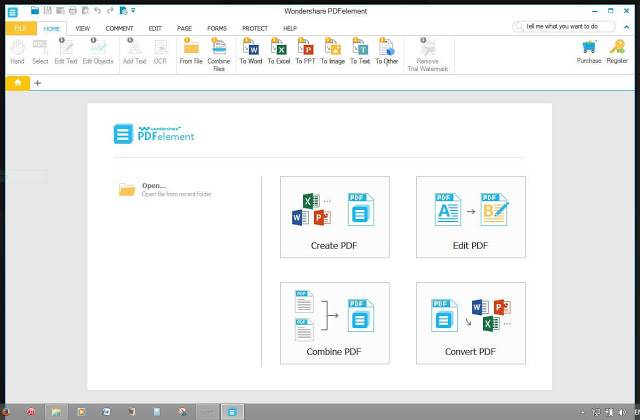Click the Open... recent folder link
Viewport: 640px width, 420px height.
(166, 189)
